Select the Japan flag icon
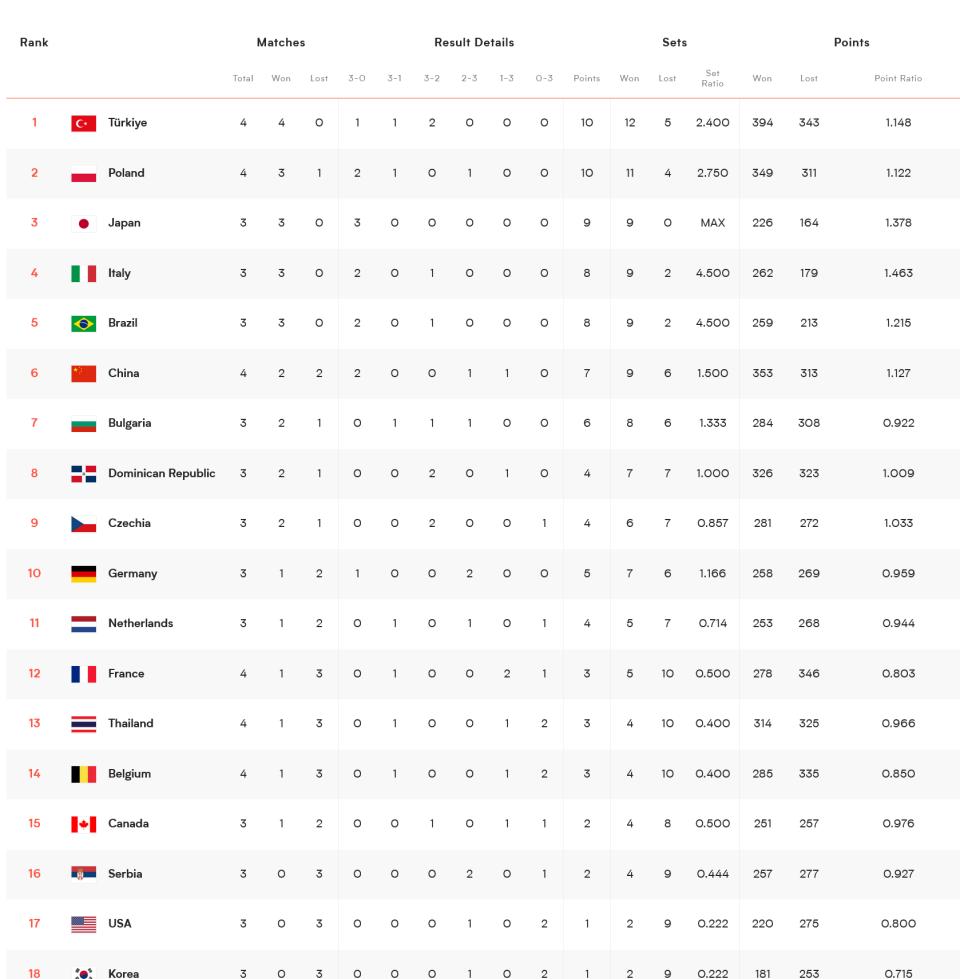This screenshot has width=960, height=979. click(x=84, y=224)
